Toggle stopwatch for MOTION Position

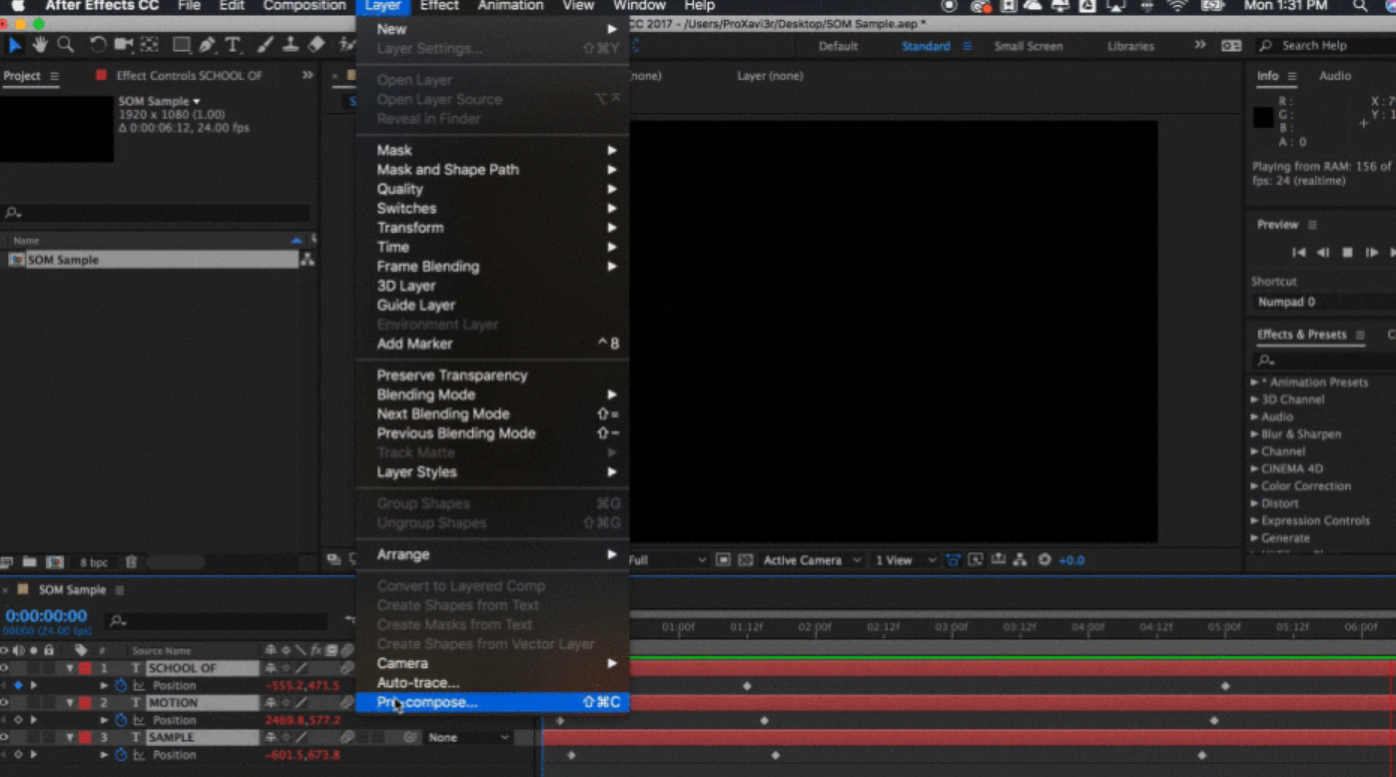pos(121,720)
